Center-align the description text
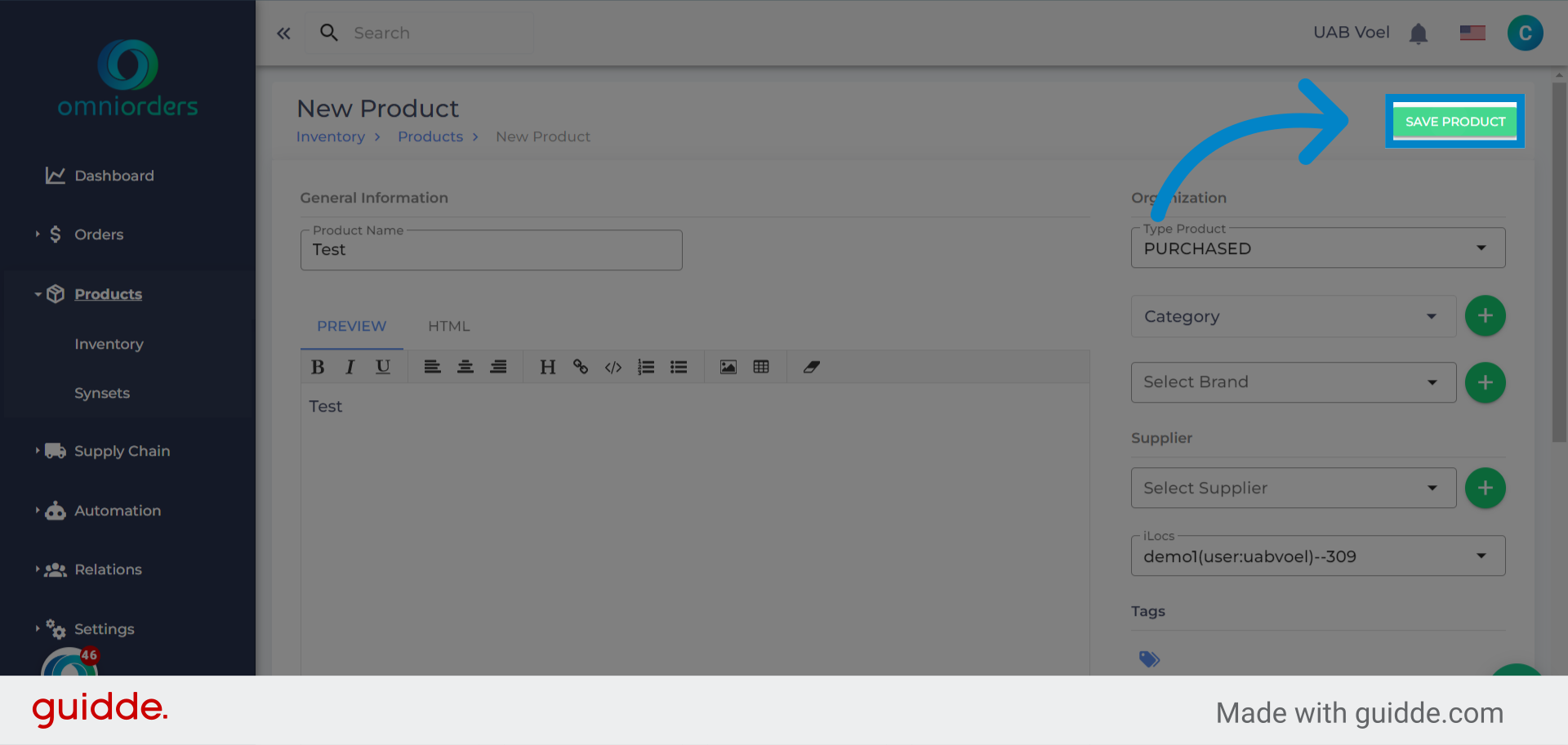The width and height of the screenshot is (1568, 745). coord(465,367)
